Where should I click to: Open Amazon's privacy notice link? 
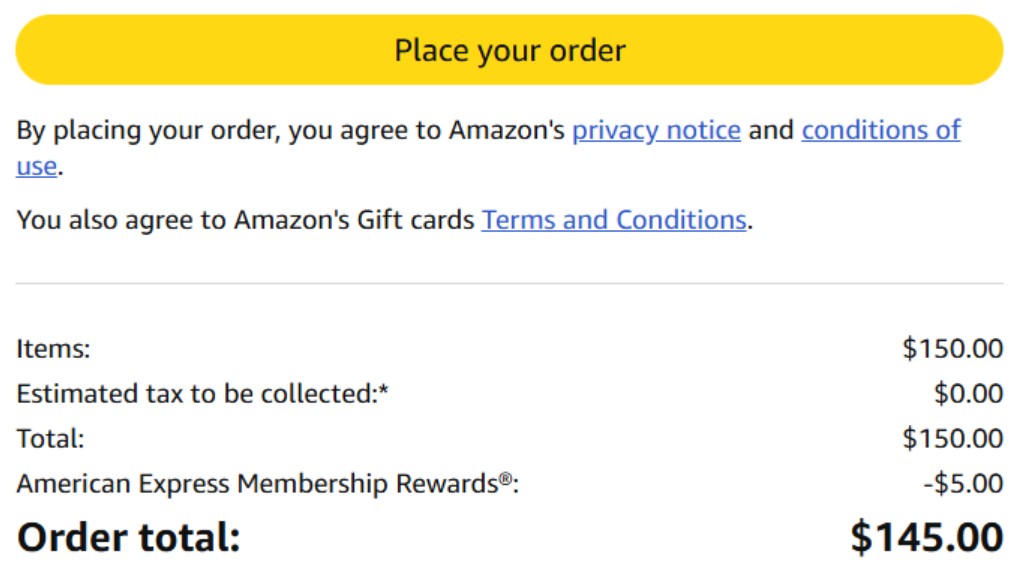(x=656, y=130)
